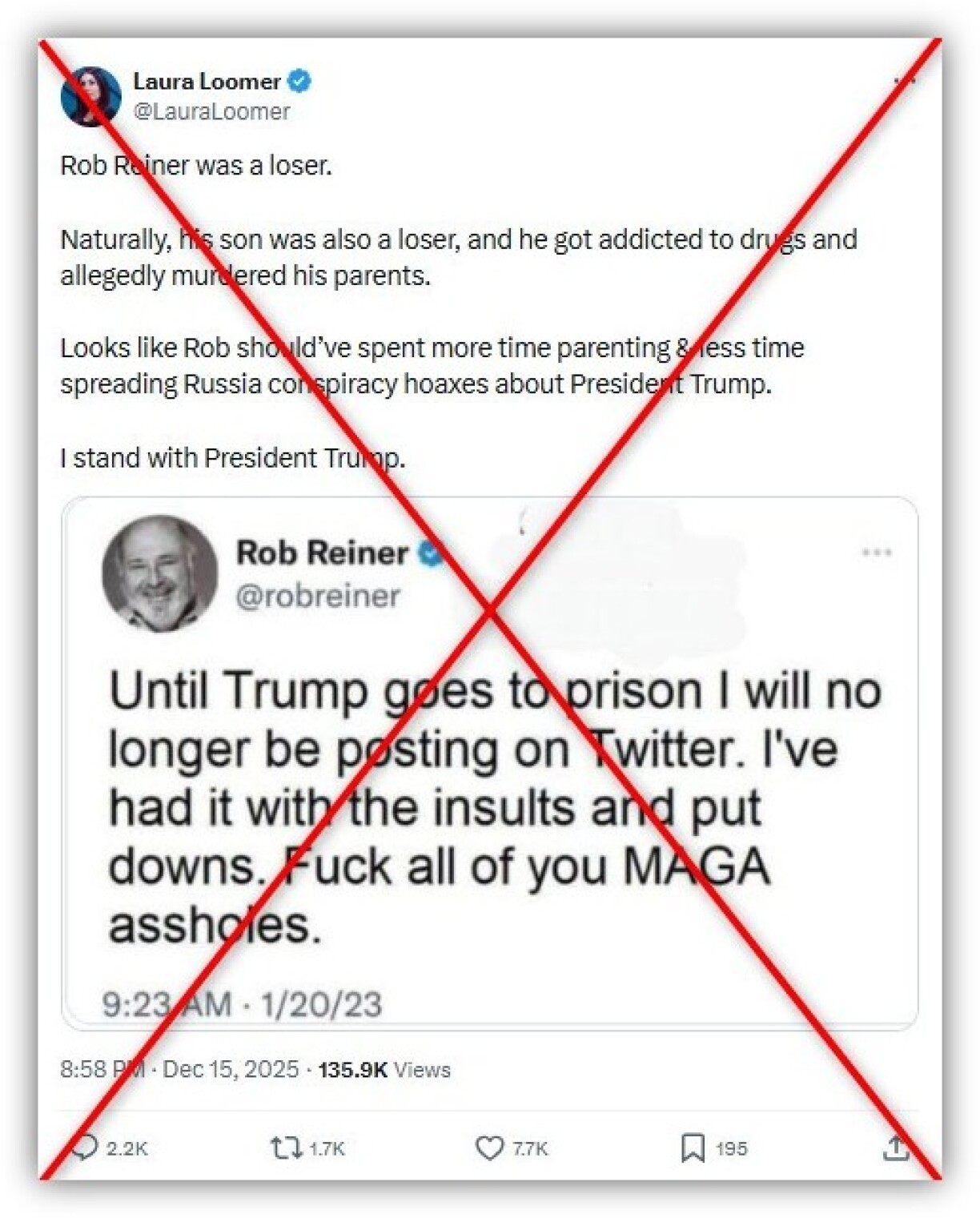Like the post using the heart icon

pos(489,1148)
